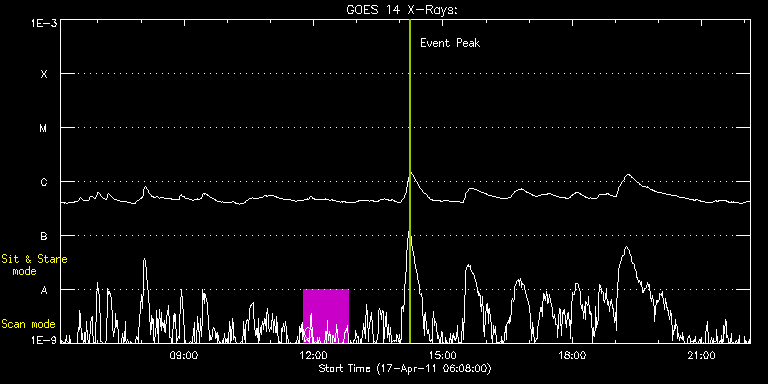Screen dimensions: 768x384
Task: Select the Event Peak text label
Action: 450,43
